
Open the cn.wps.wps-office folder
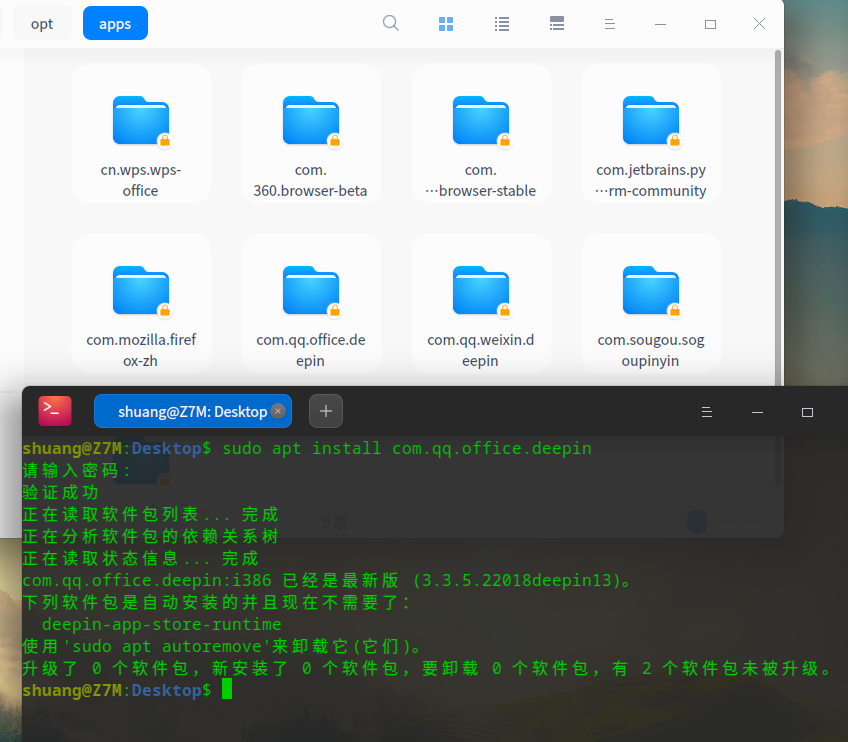coord(141,135)
